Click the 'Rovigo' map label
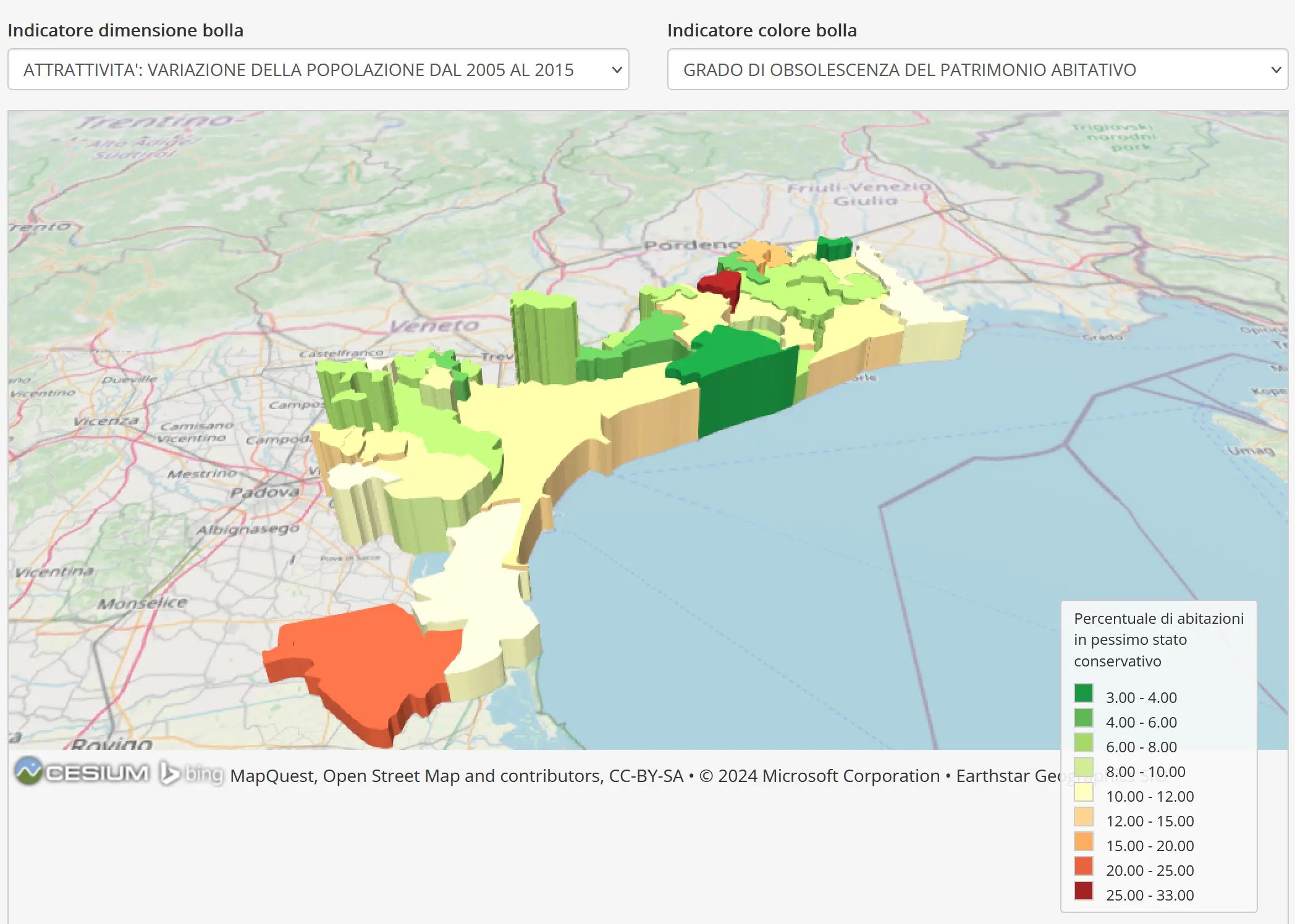Viewport: 1295px width, 924px height. click(112, 743)
